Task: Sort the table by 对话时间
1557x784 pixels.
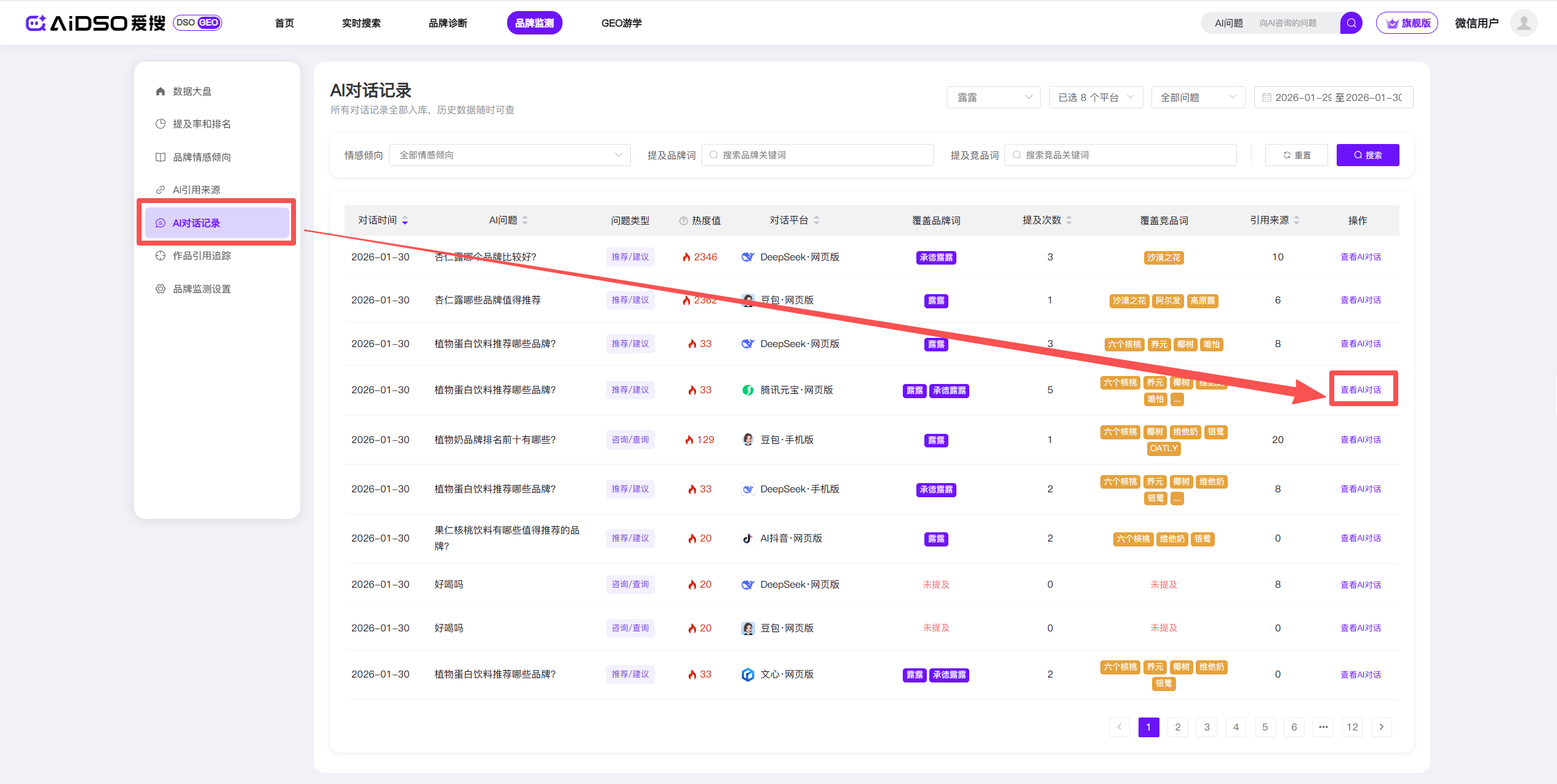Action: tap(404, 220)
